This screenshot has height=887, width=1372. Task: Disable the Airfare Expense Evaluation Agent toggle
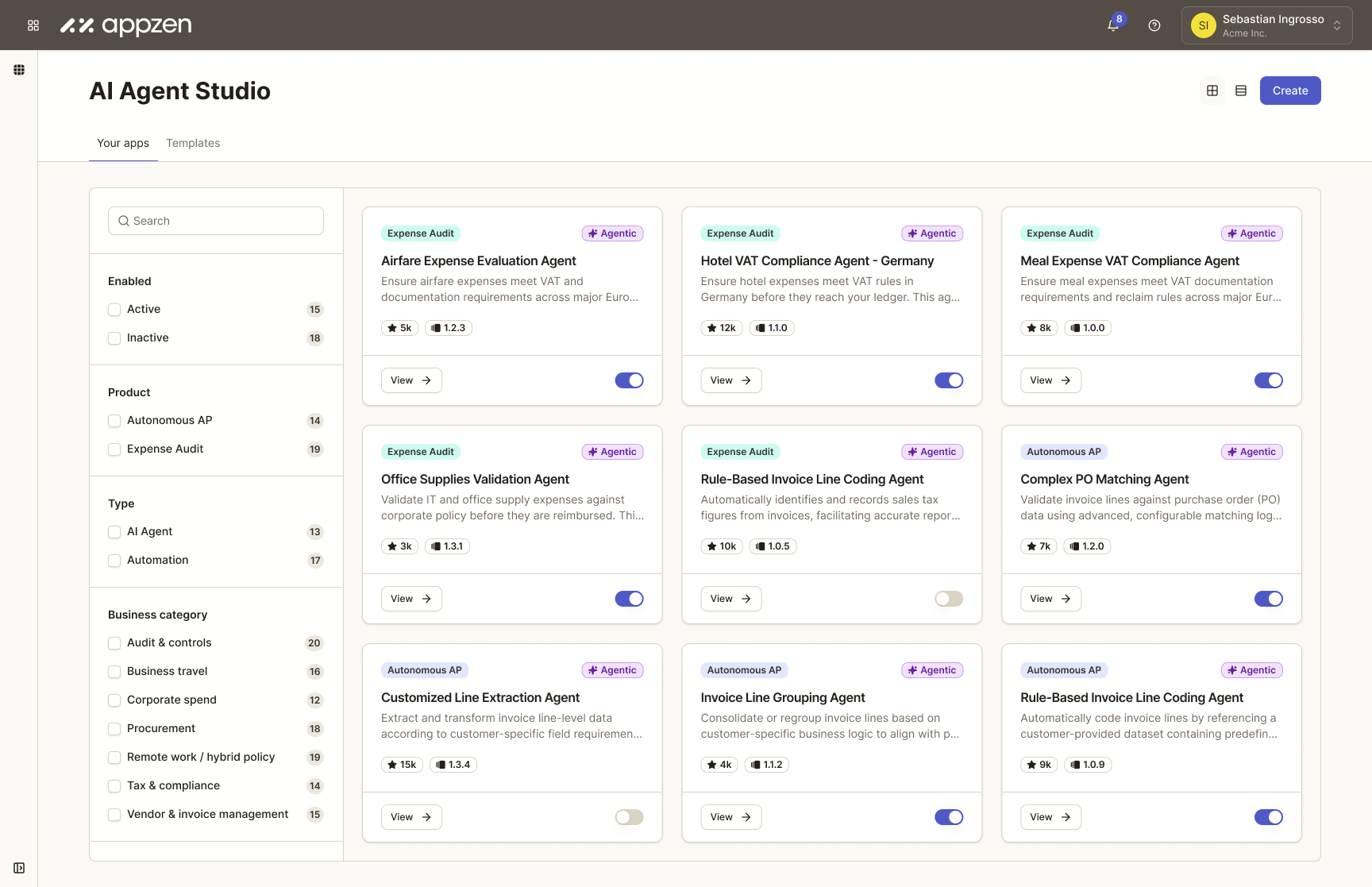point(629,380)
